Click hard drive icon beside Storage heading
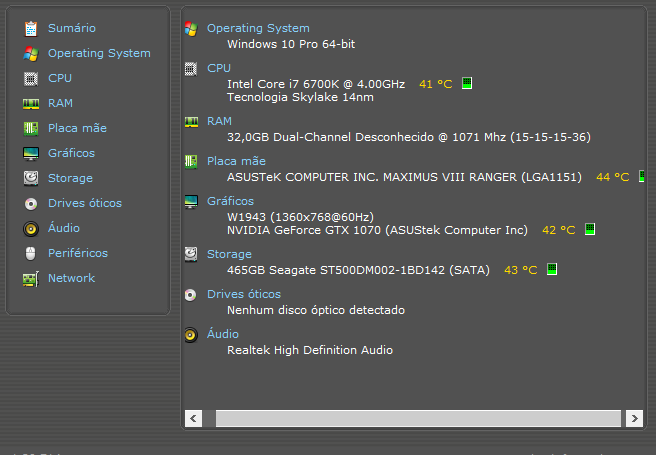Image resolution: width=657 pixels, height=455 pixels. click(191, 254)
